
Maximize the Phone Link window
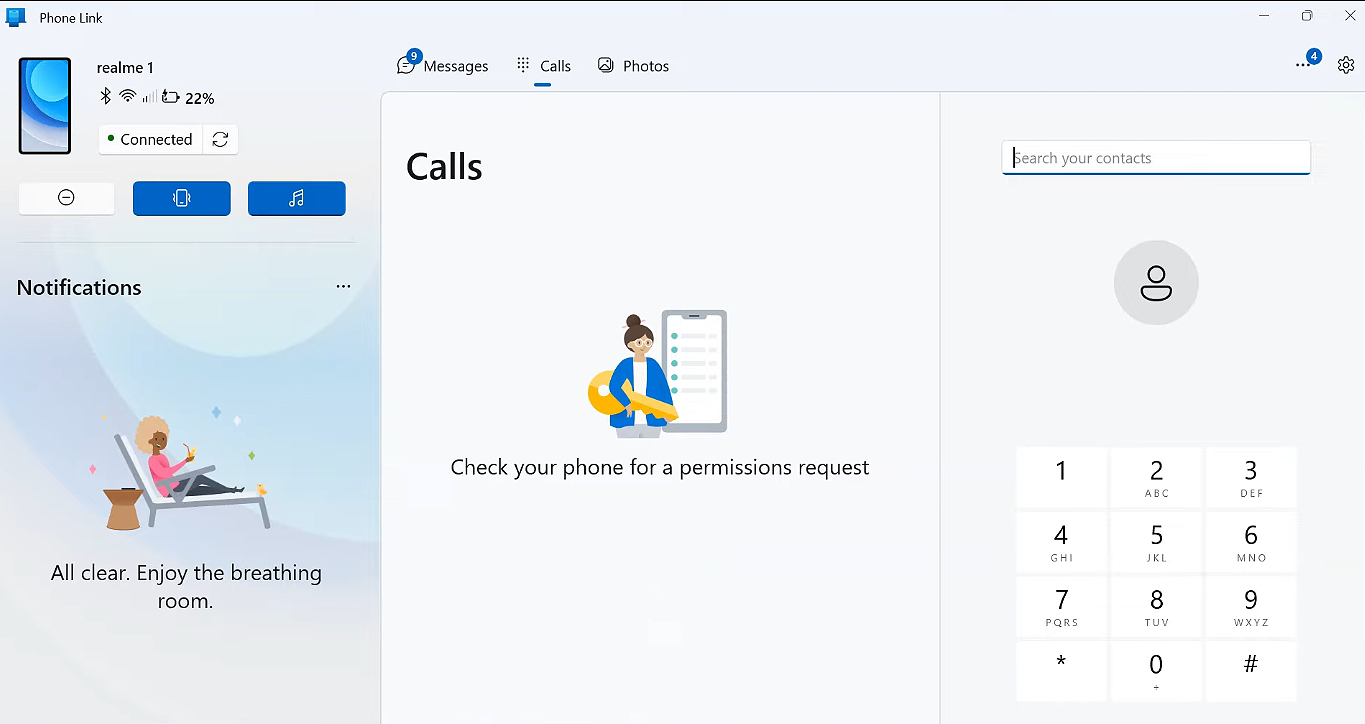pos(1307,16)
